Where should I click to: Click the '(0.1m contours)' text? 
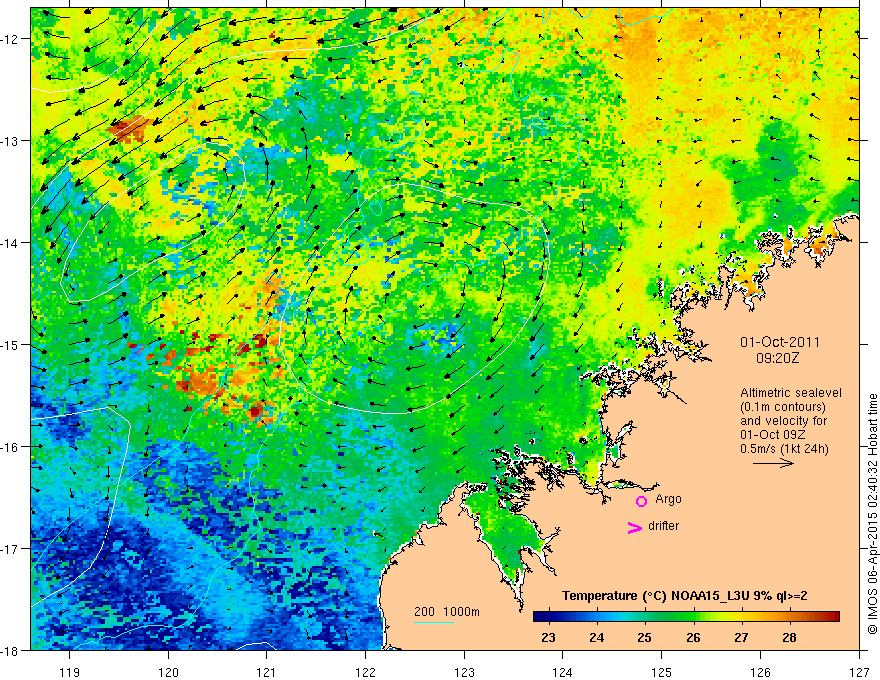pyautogui.click(x=783, y=407)
